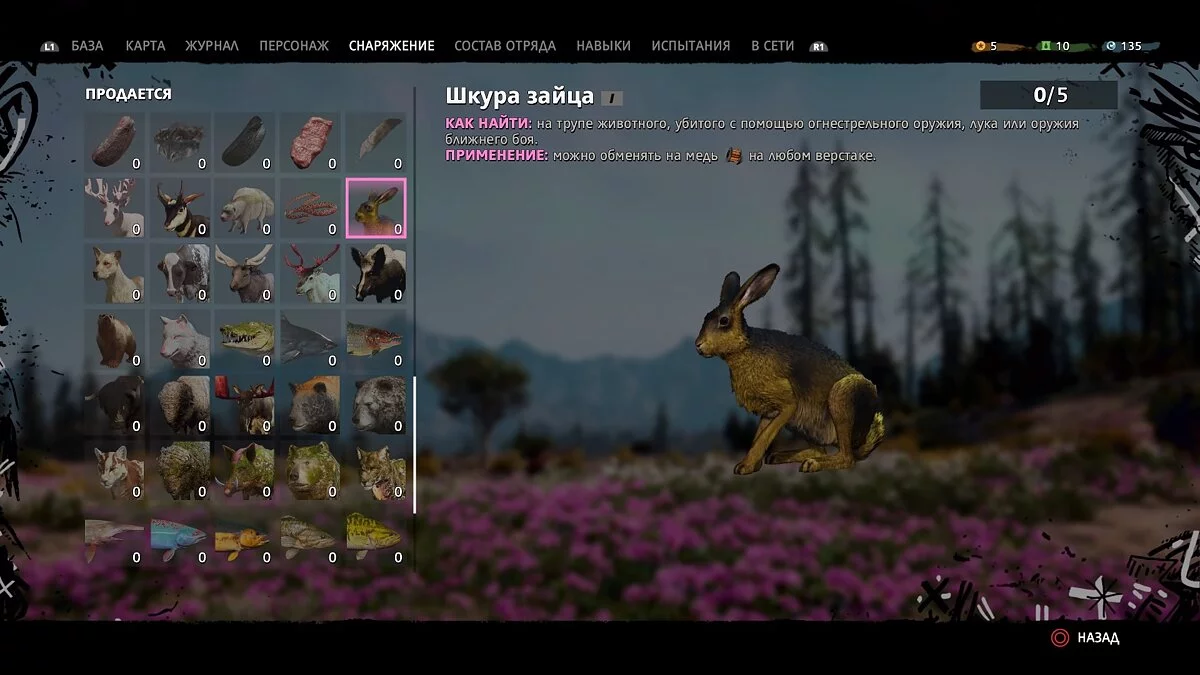
Task: Select the white-antlered deer skin
Action: 114,208
